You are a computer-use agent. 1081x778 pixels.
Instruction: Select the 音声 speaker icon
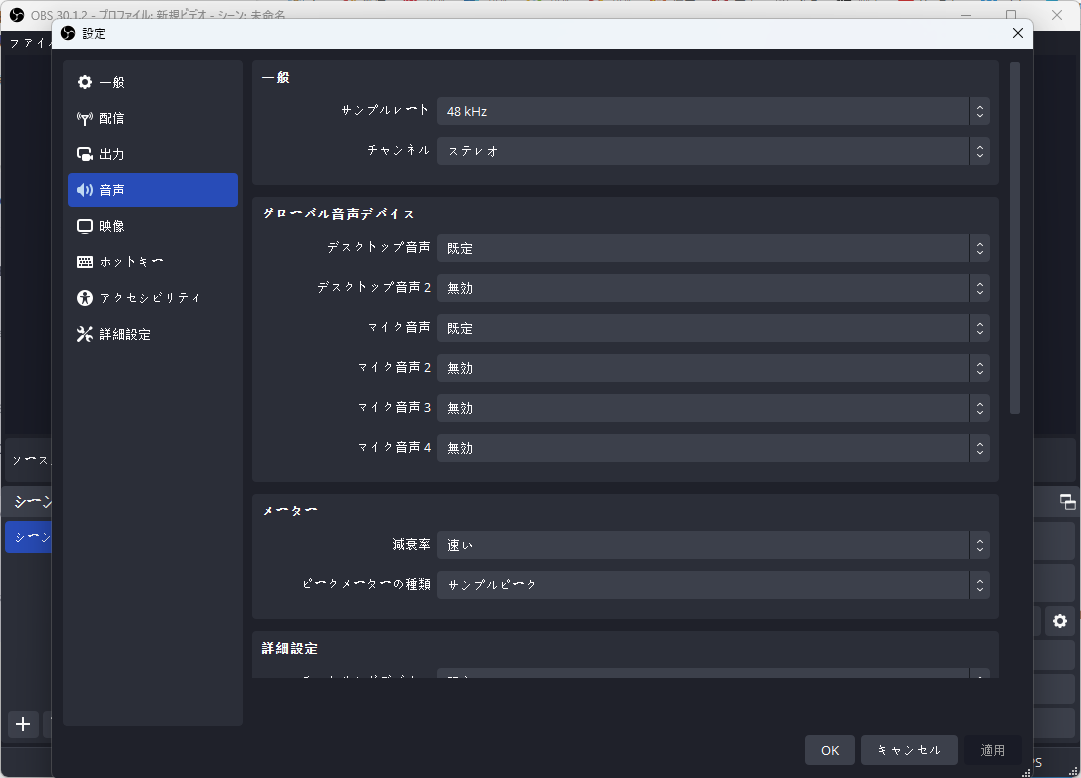[85, 190]
